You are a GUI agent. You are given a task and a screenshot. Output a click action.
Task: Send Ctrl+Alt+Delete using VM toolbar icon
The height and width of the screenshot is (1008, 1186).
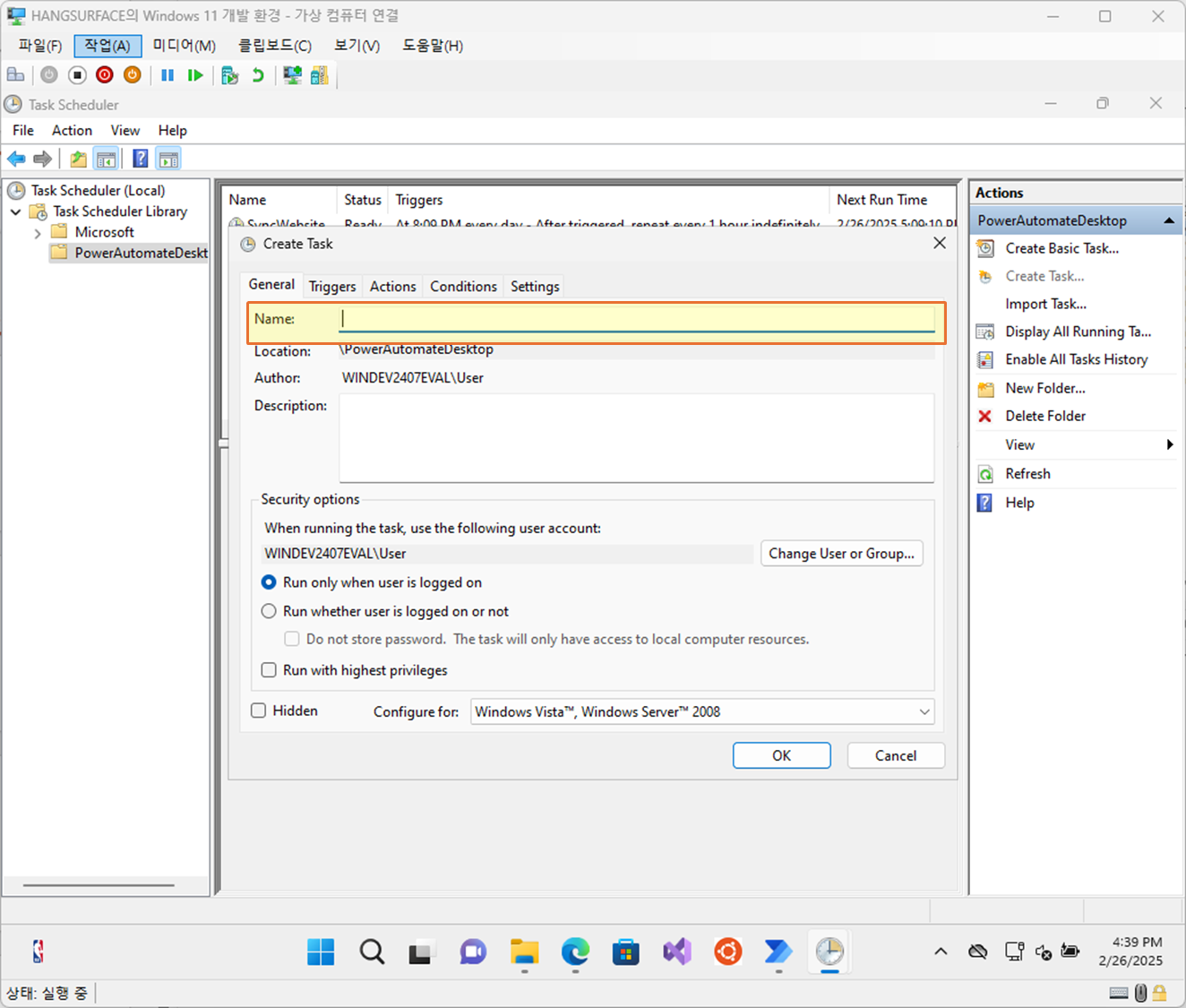pos(15,75)
